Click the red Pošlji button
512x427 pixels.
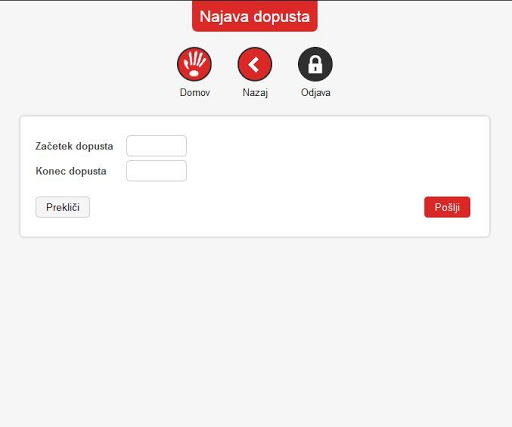point(447,207)
